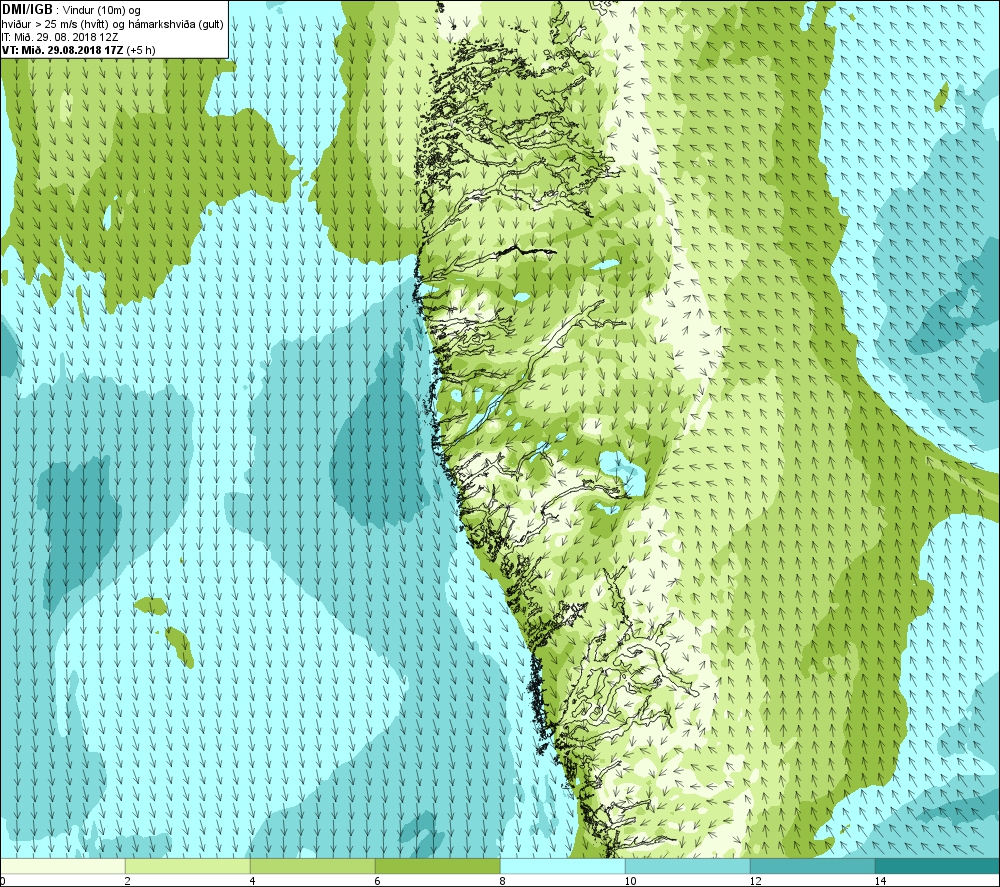
Task: Click the '10' label on the wind scale
Action: [x=630, y=881]
